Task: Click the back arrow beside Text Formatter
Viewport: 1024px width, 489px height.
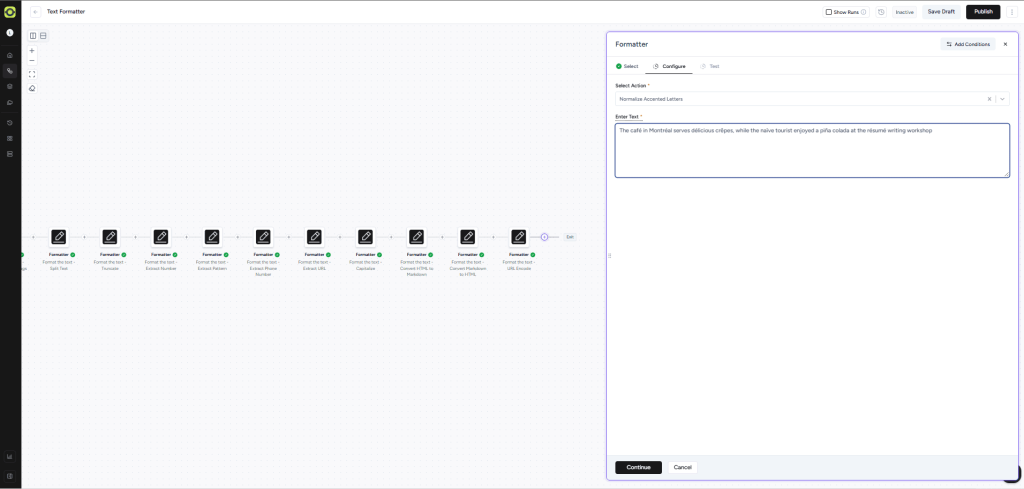Action: click(x=36, y=12)
